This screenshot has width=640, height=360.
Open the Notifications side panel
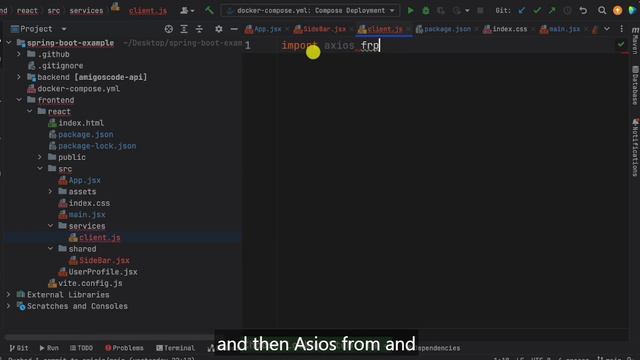(635, 147)
